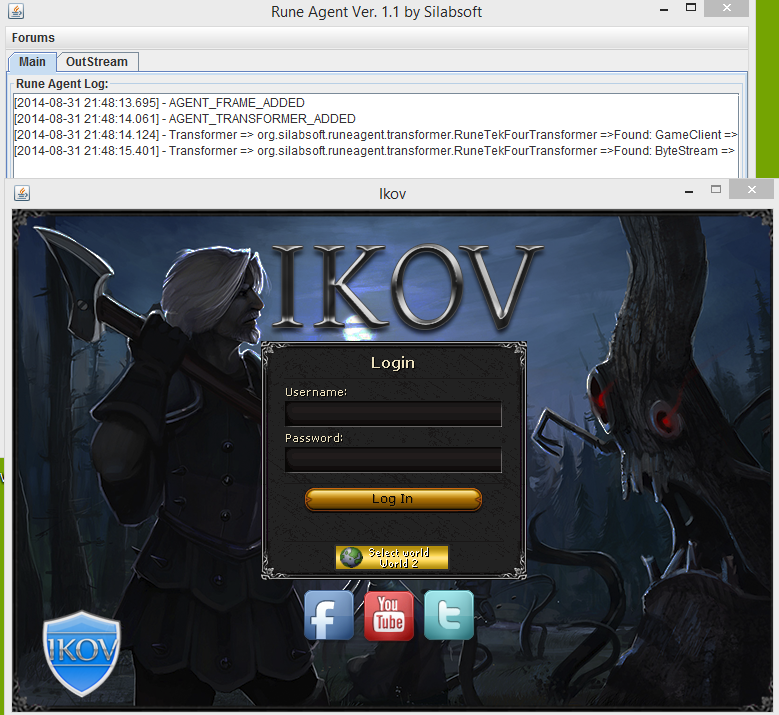779x715 pixels.
Task: Open Select world World 2 button
Action: point(392,557)
